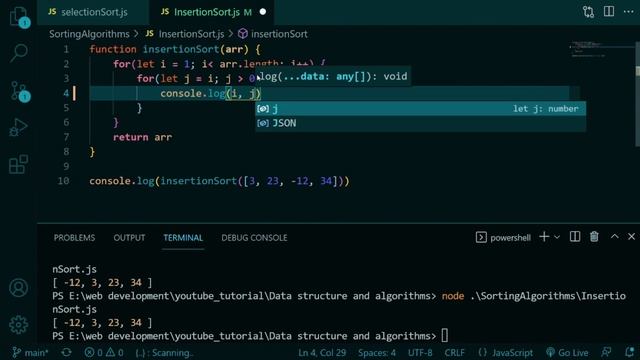Click Go Live in status bar
Screen dimensions: 640x360
[x=567, y=352]
